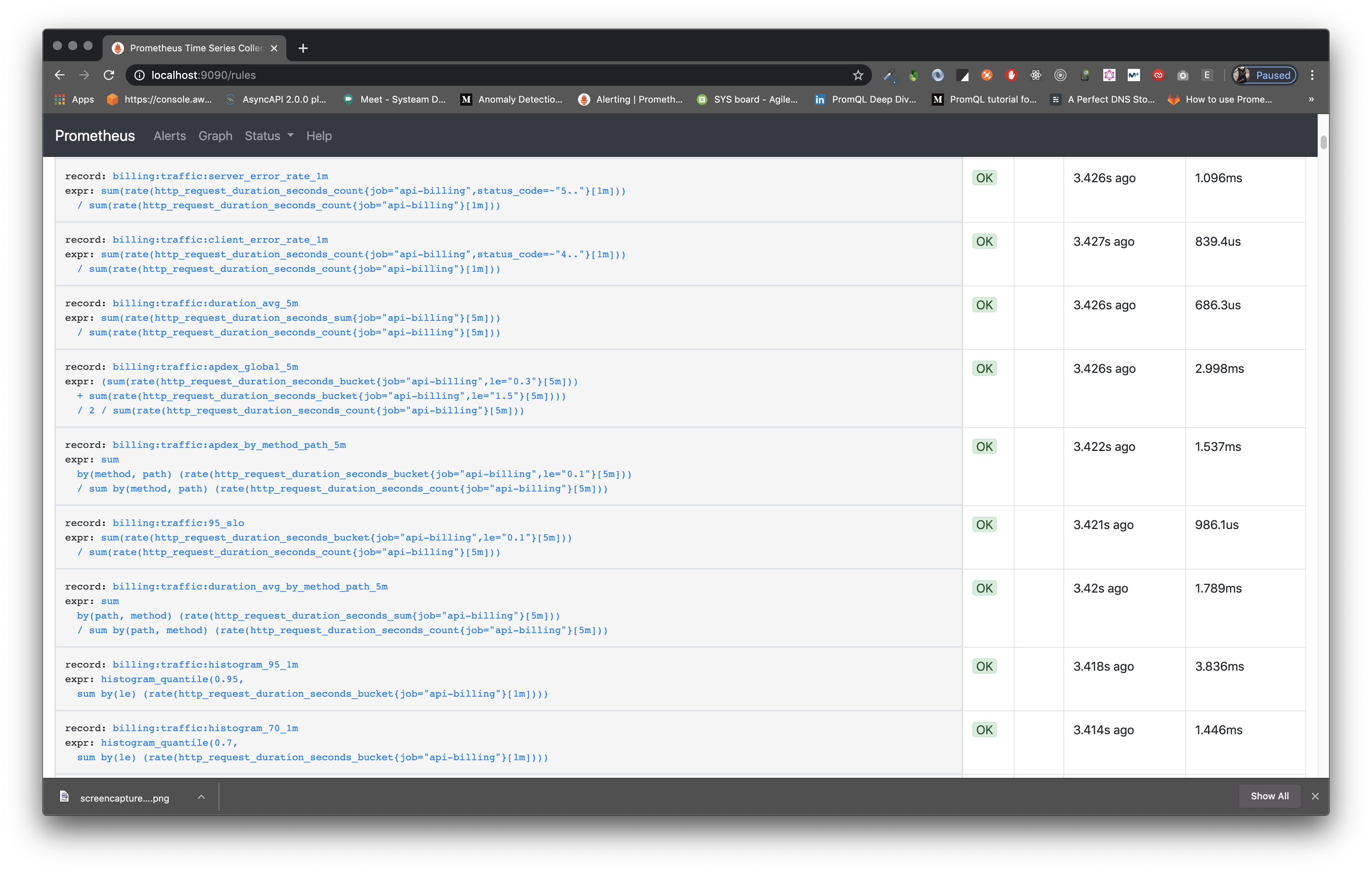Open the eyedropper color picker extension
This screenshot has width=1372, height=872.
[x=889, y=75]
